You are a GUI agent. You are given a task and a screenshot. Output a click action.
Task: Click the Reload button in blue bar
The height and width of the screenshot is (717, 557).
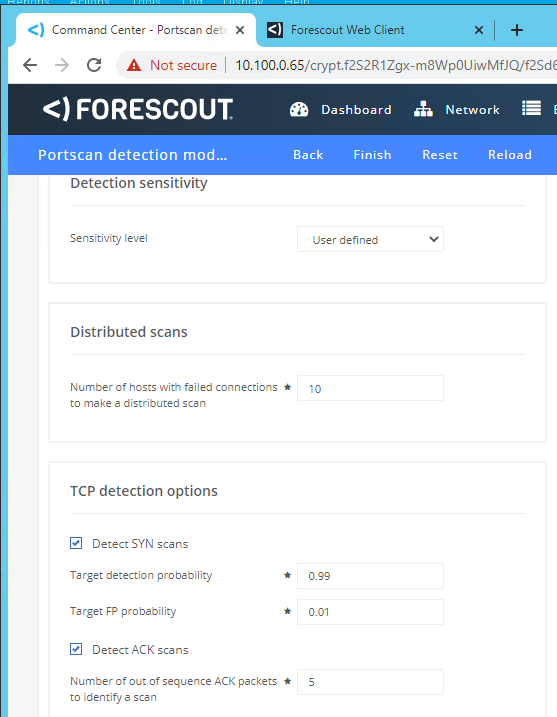tap(510, 155)
